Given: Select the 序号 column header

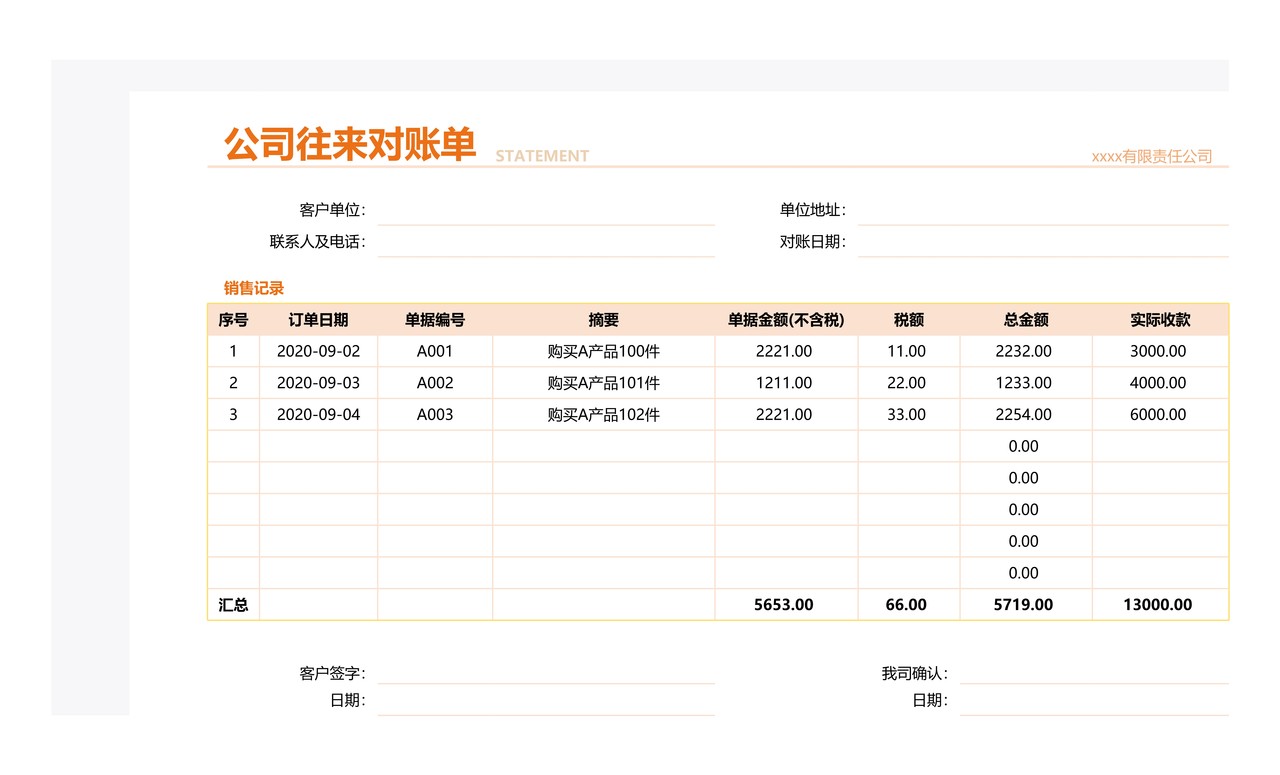Looking at the screenshot, I should click(x=233, y=320).
